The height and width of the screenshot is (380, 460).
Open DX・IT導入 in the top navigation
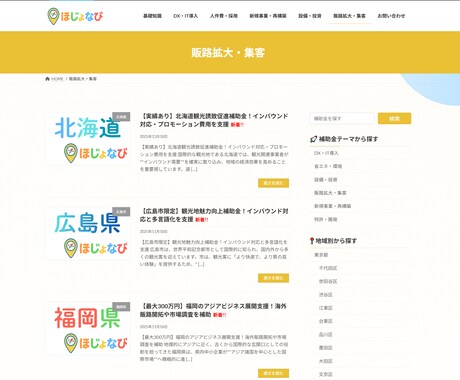tap(186, 16)
